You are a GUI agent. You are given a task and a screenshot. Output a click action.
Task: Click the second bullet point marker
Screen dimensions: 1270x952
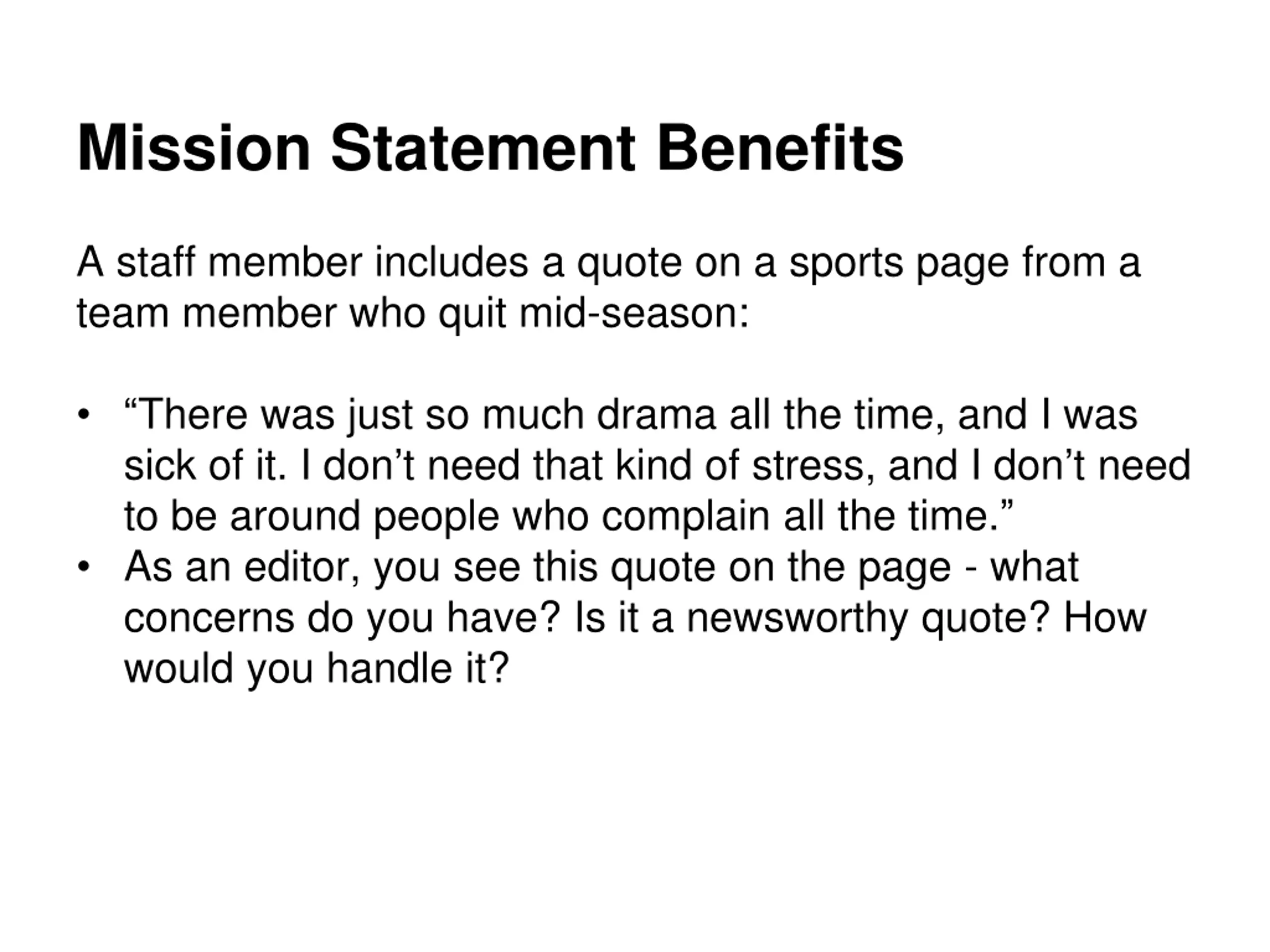[x=84, y=567]
